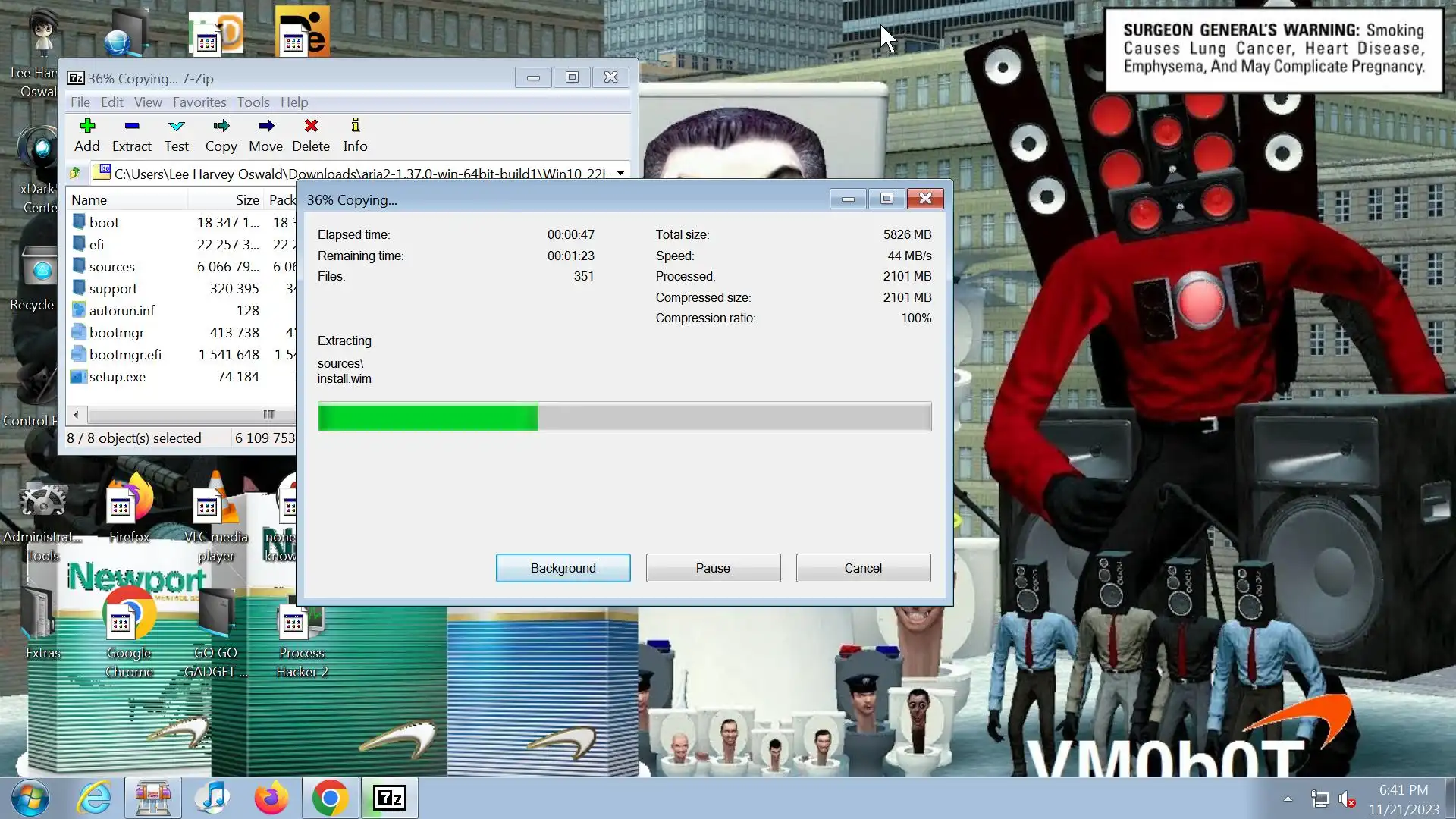Click the Extract toolbar icon
The height and width of the screenshot is (819, 1456).
tap(131, 127)
